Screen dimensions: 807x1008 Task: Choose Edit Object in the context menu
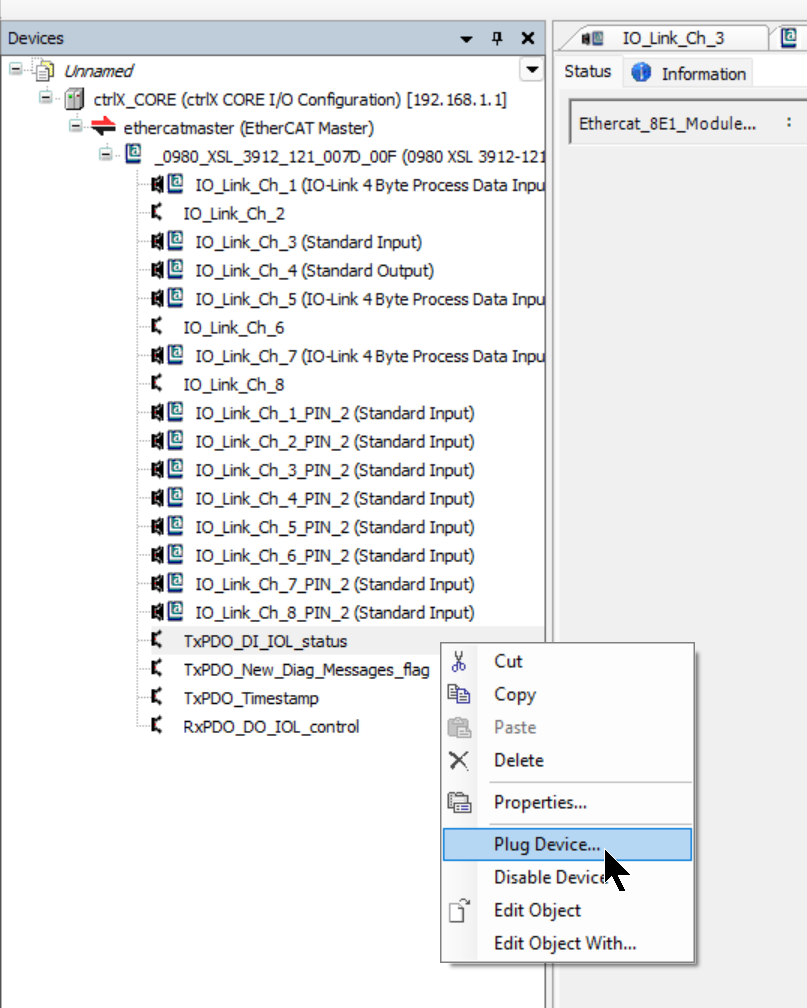click(567, 910)
